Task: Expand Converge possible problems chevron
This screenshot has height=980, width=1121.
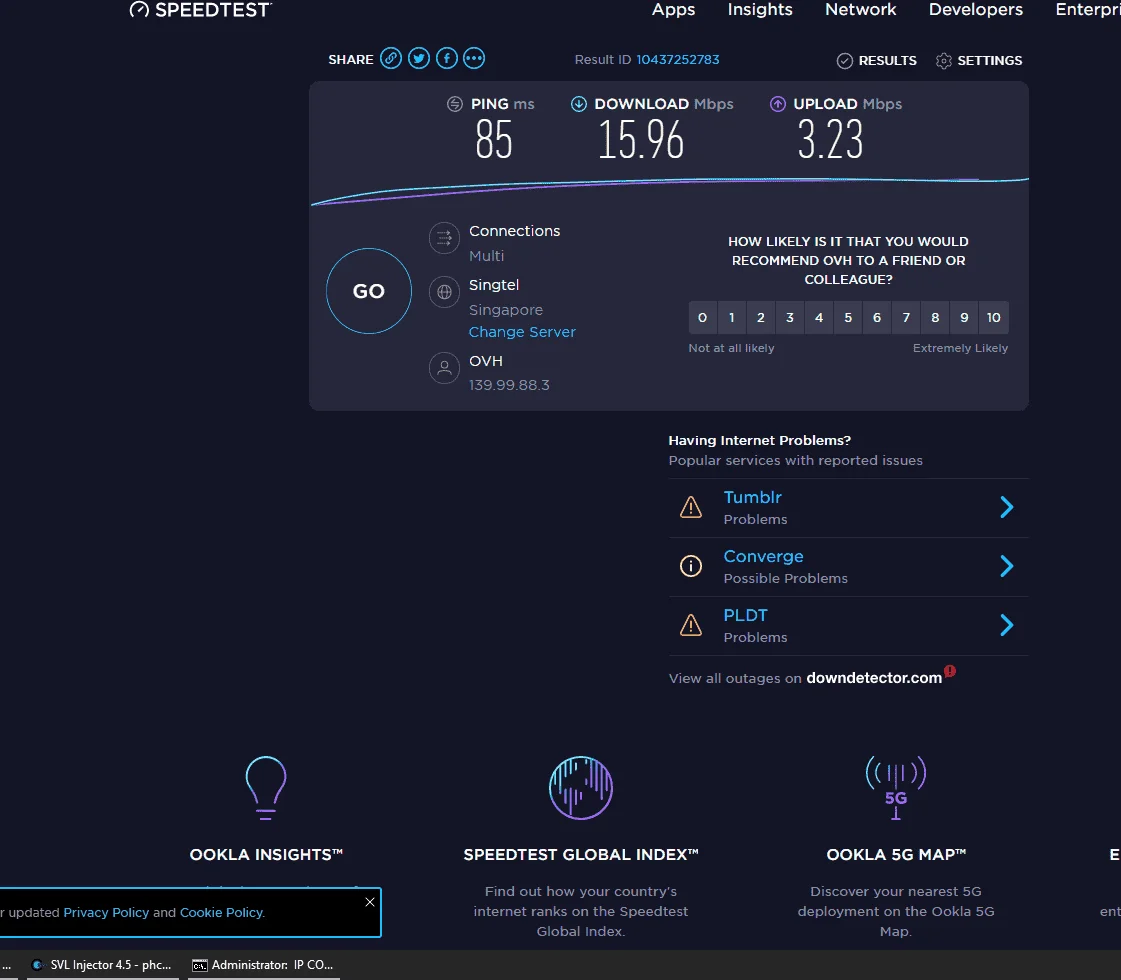Action: tap(1007, 566)
